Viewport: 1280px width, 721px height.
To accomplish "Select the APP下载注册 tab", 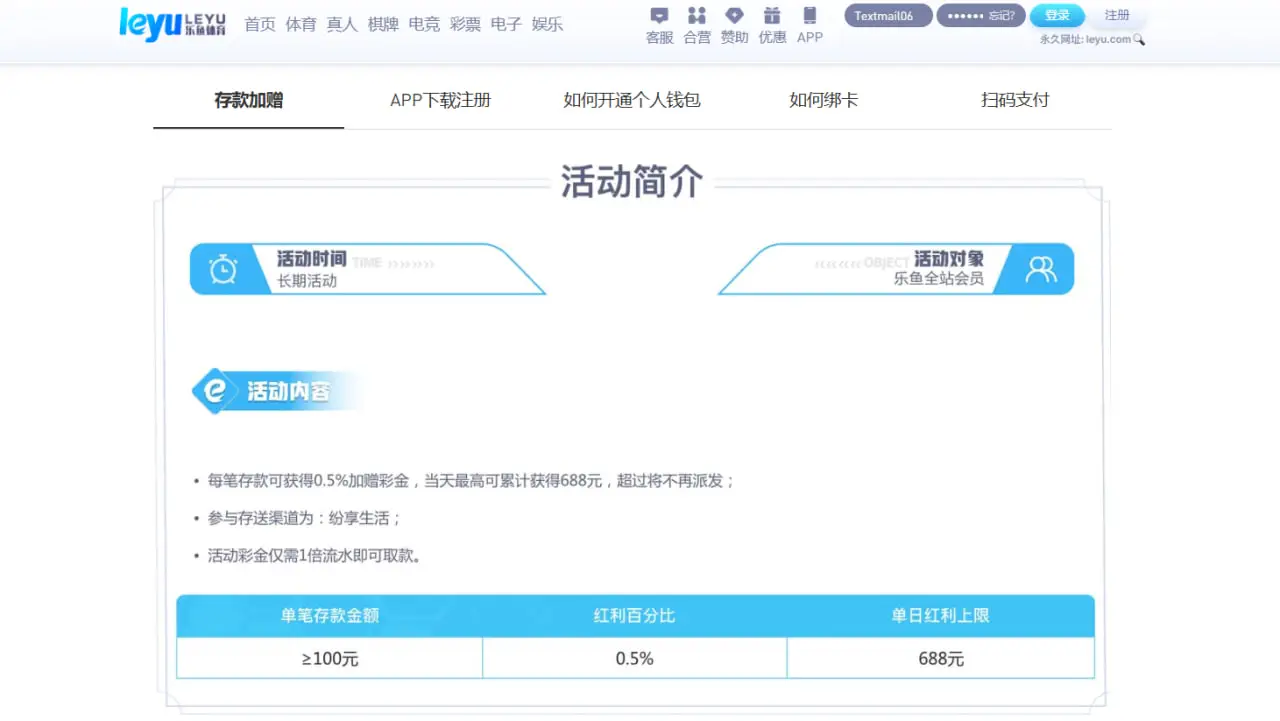I will coord(440,100).
